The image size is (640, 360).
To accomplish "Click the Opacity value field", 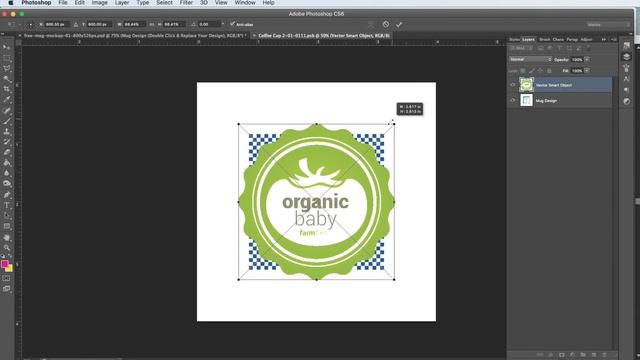I will tap(577, 60).
